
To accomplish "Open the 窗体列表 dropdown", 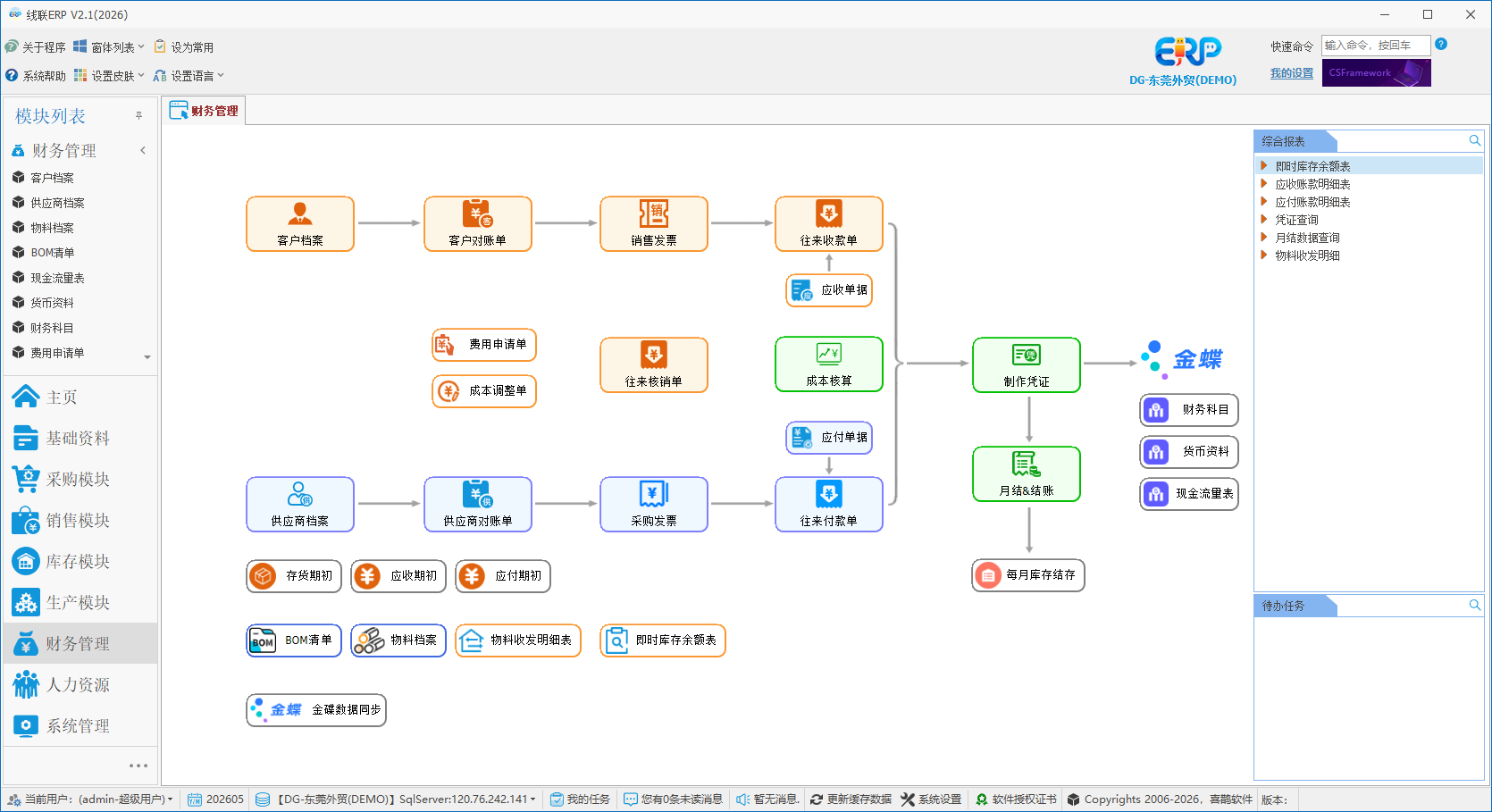I will [x=108, y=47].
